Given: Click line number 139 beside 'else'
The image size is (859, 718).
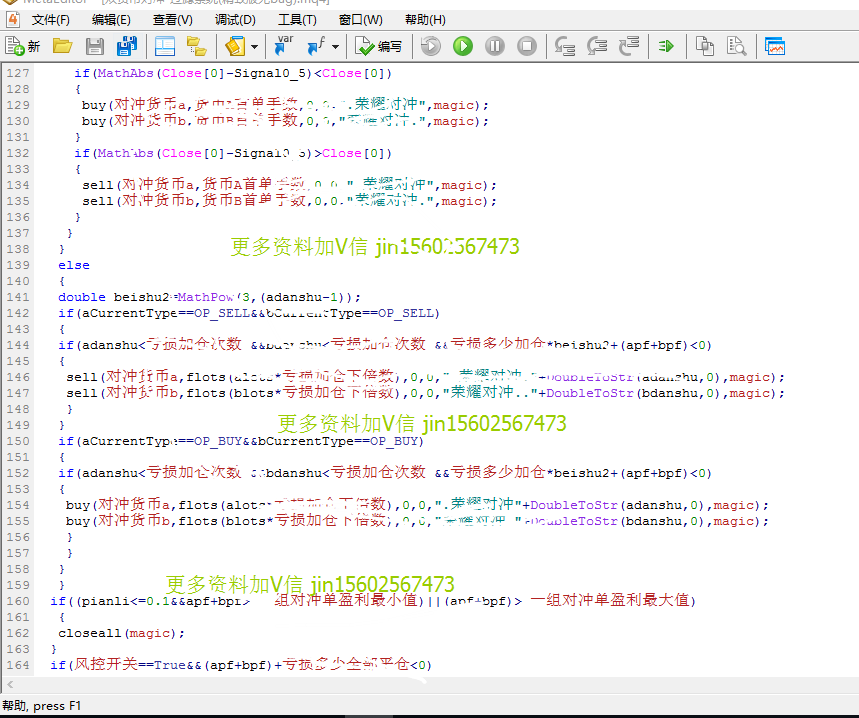Looking at the screenshot, I should point(18,265).
